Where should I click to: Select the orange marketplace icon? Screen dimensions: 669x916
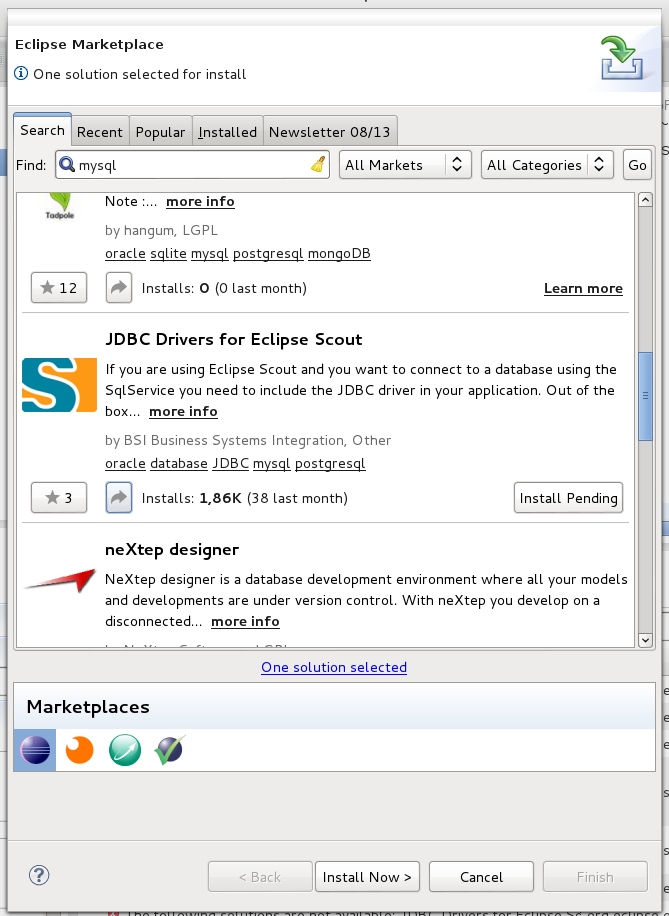click(79, 750)
